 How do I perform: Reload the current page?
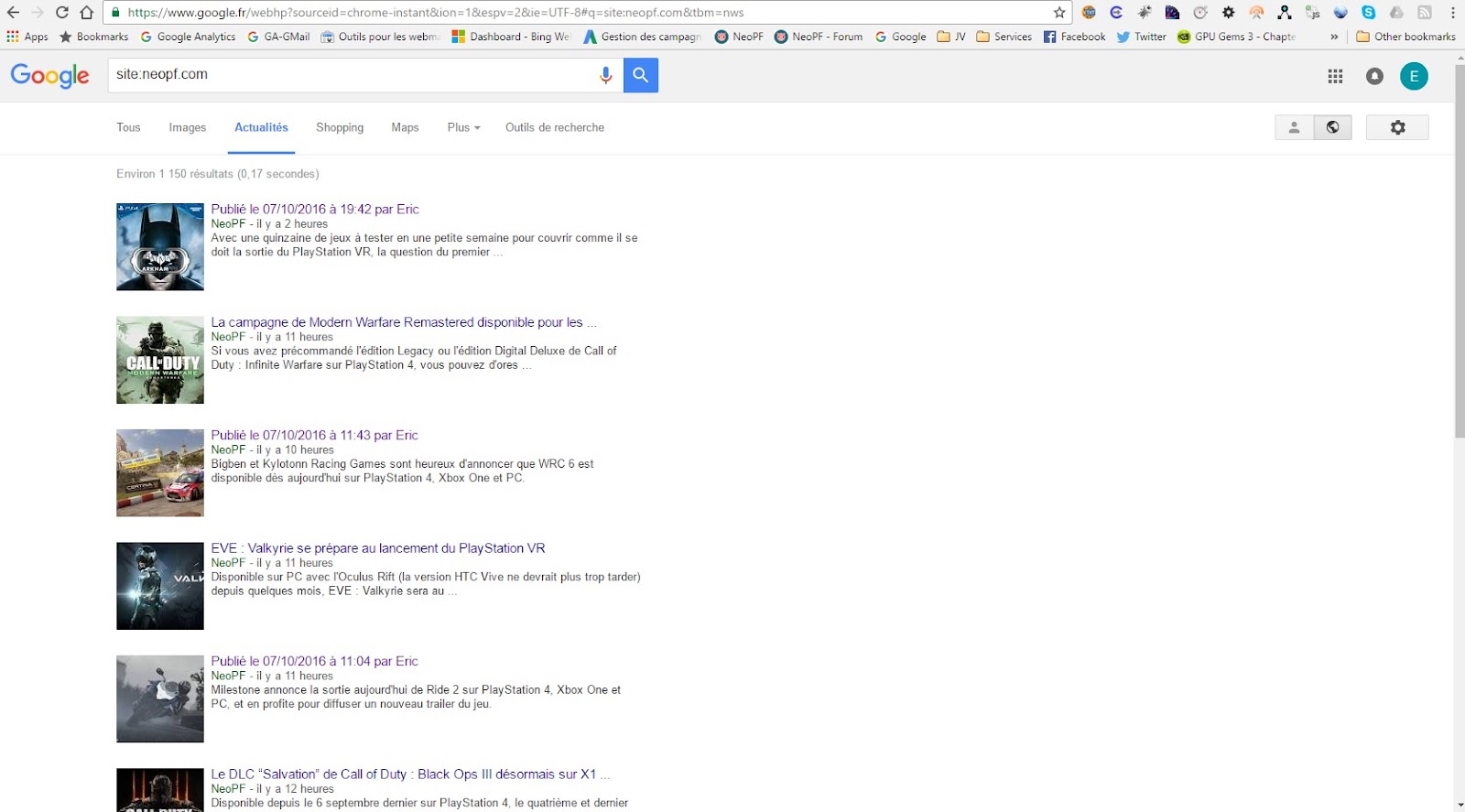pyautogui.click(x=62, y=13)
